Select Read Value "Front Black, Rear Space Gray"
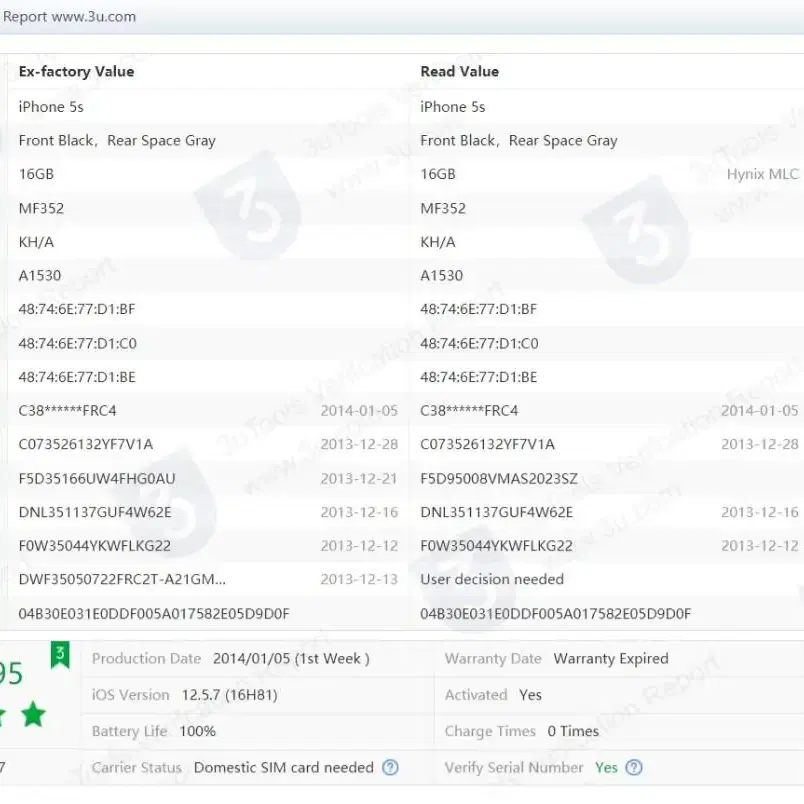The height and width of the screenshot is (804, 804). click(x=519, y=140)
